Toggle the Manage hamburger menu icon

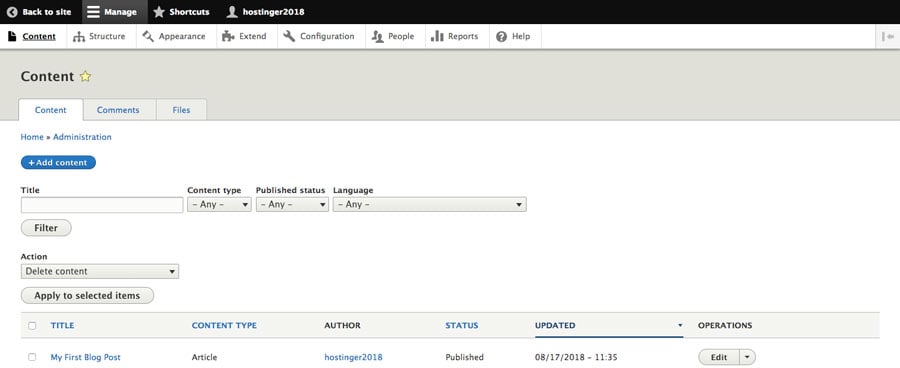[x=93, y=12]
